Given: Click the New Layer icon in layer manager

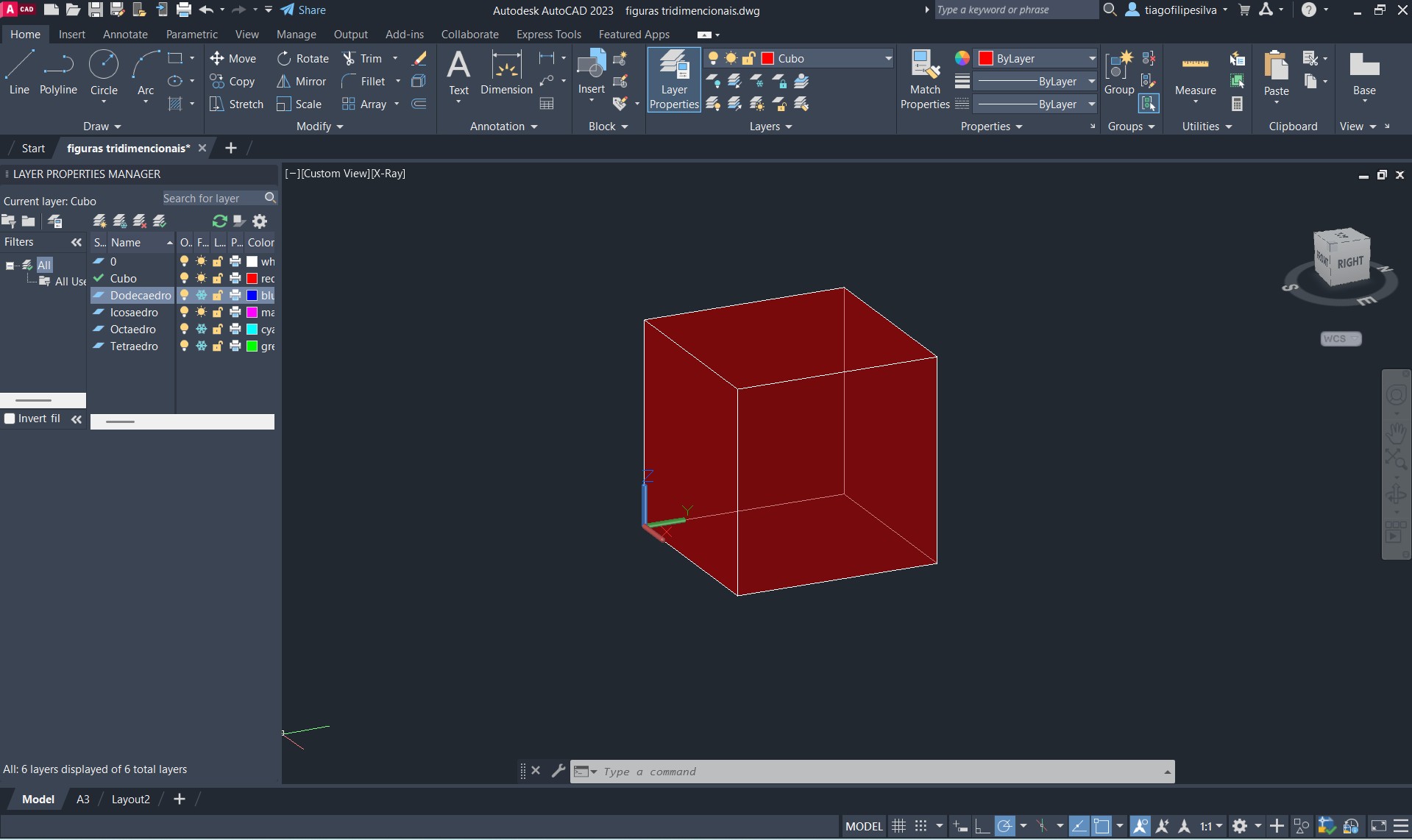Looking at the screenshot, I should (x=100, y=221).
